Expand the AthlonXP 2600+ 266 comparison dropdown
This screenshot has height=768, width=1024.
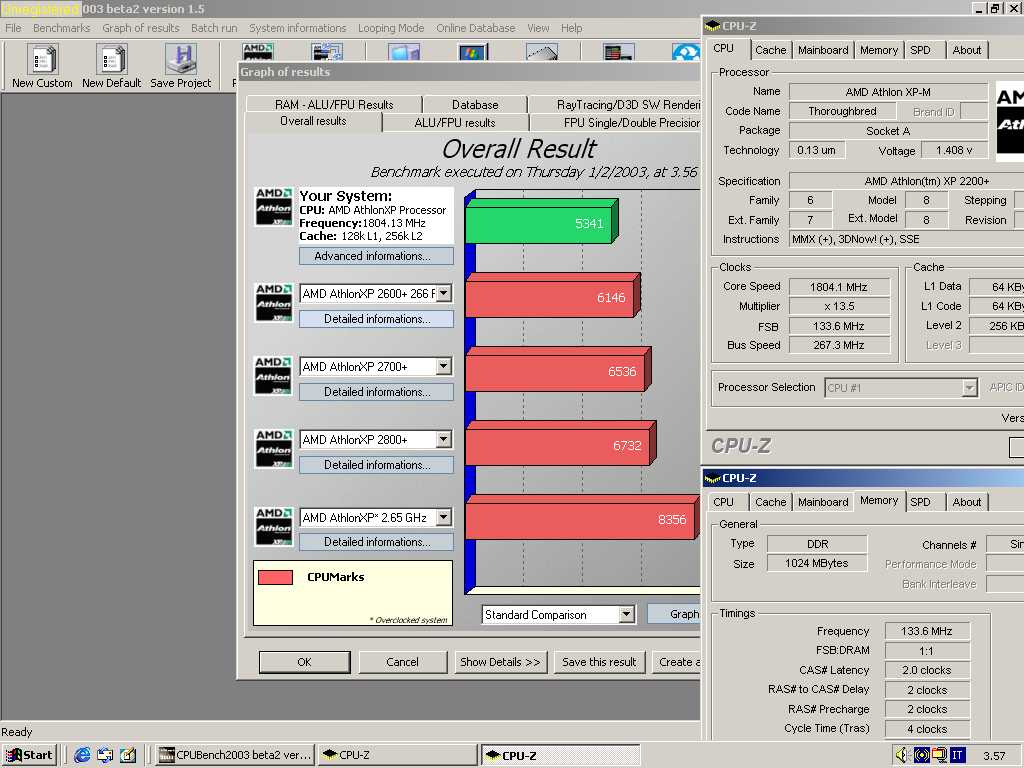(x=443, y=293)
